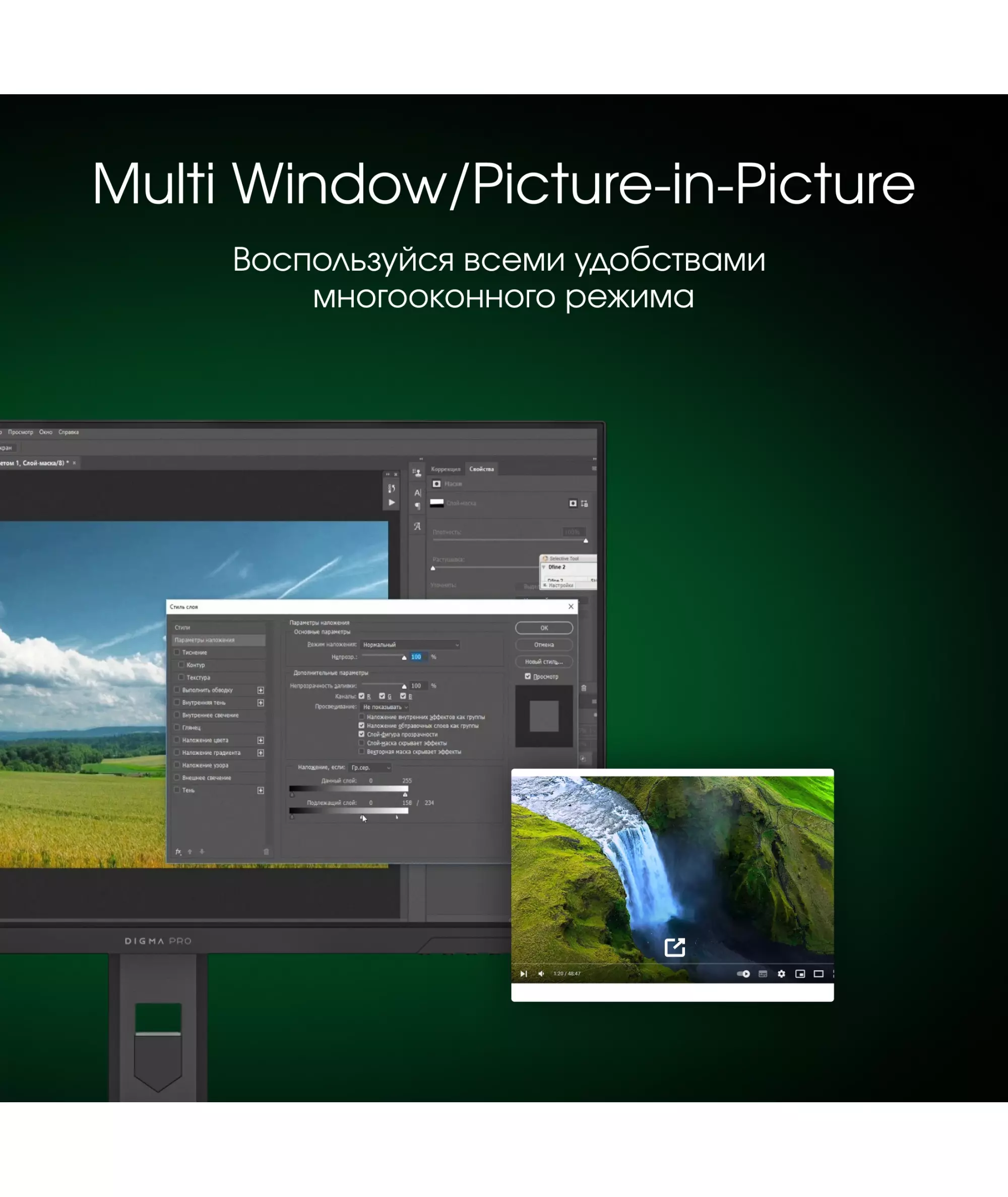Enable the Тиснение effect checkbox

pos(177,652)
